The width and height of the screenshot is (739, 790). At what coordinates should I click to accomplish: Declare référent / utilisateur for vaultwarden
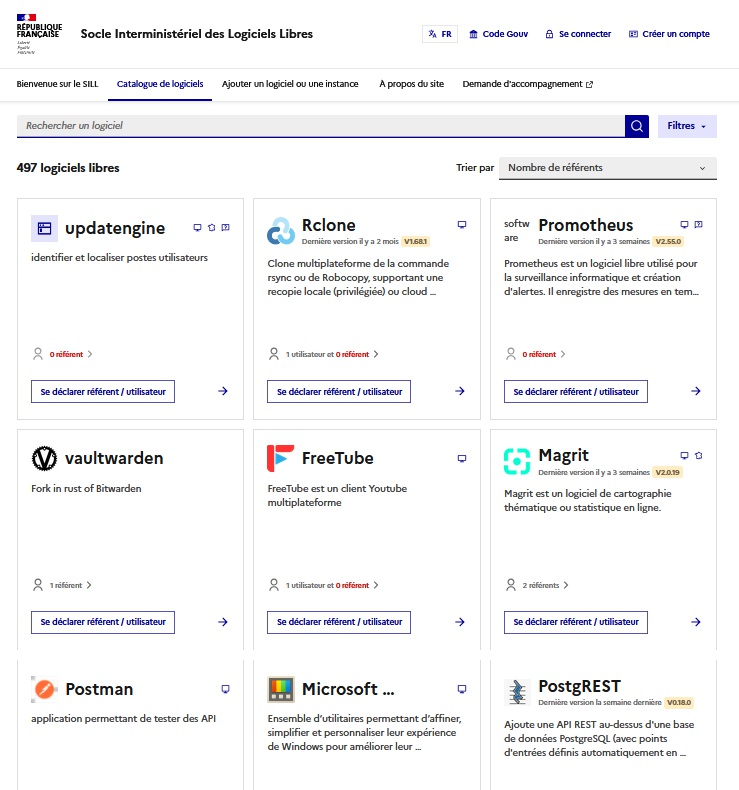(x=103, y=622)
